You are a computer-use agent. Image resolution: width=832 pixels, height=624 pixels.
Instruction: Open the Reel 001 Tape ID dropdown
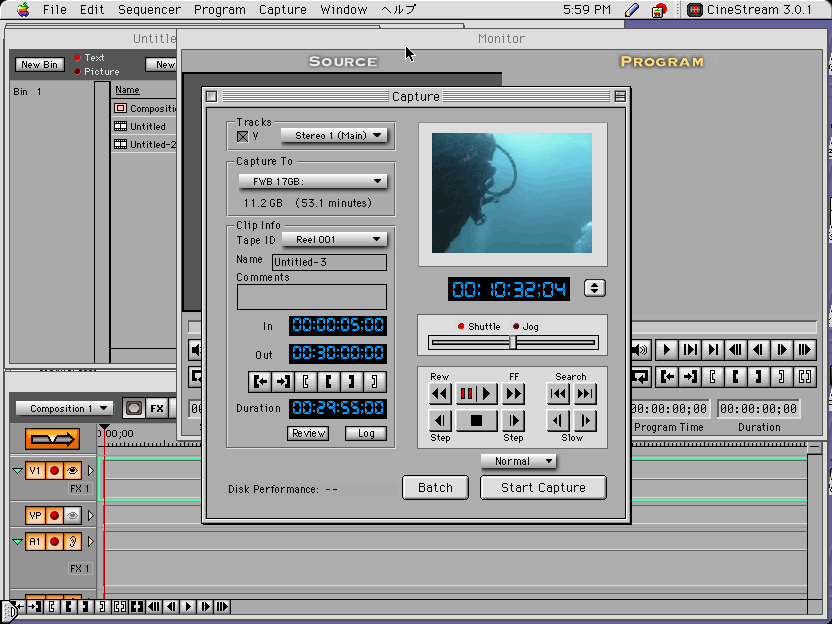334,240
